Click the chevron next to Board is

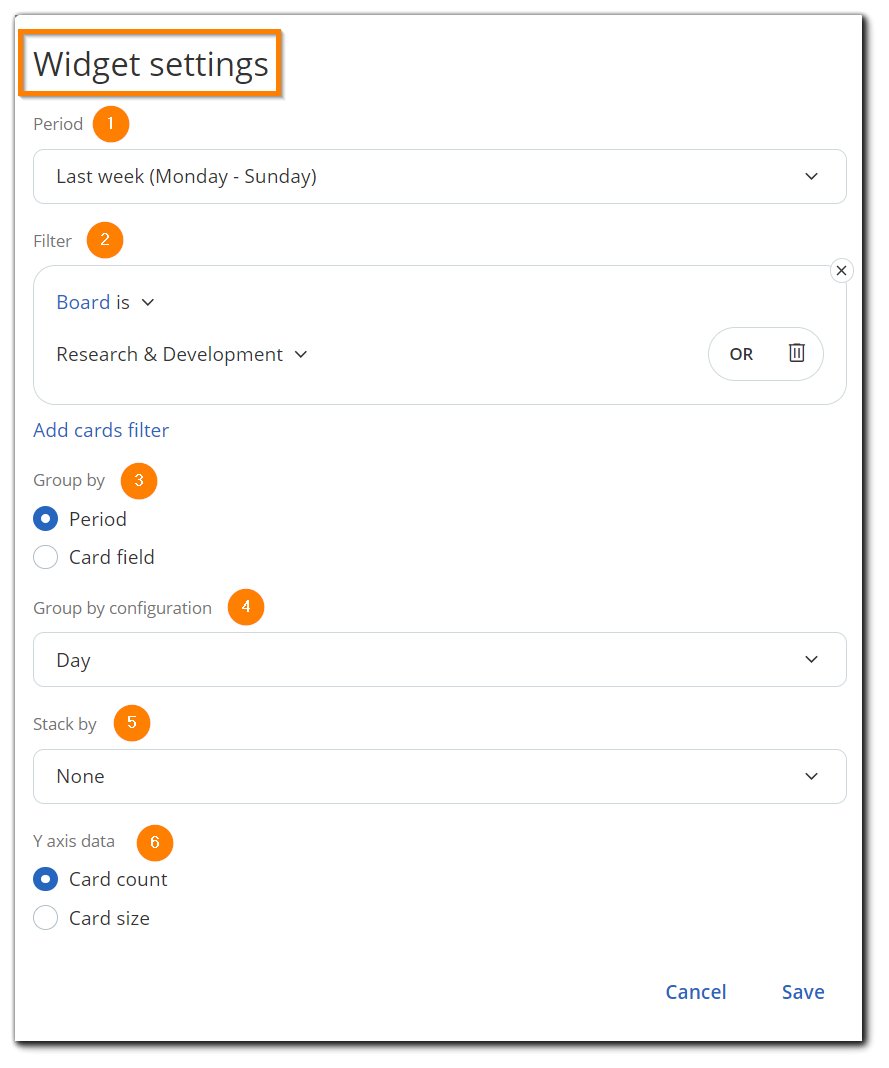[147, 302]
